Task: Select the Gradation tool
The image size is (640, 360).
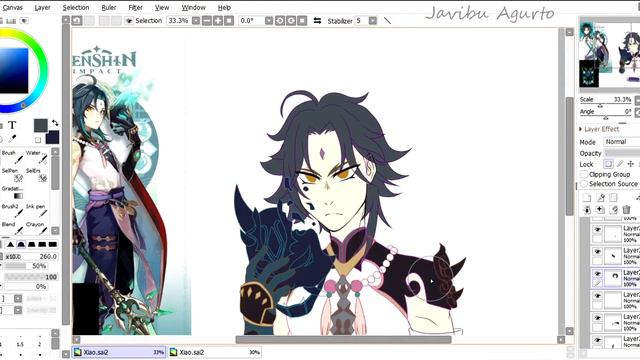Action: 12,192
